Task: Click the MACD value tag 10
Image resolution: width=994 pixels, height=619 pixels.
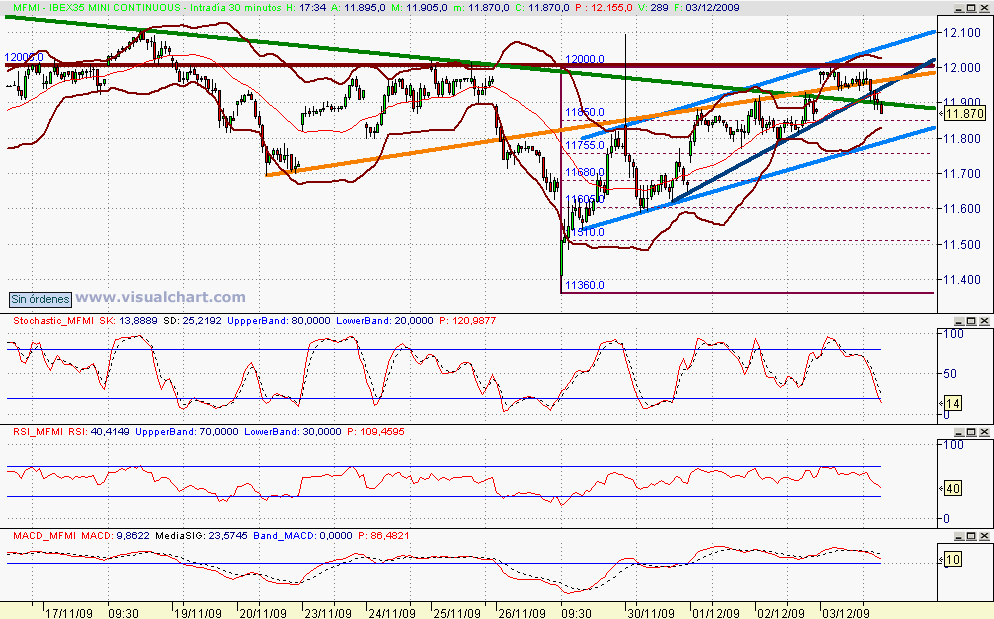Action: click(953, 559)
